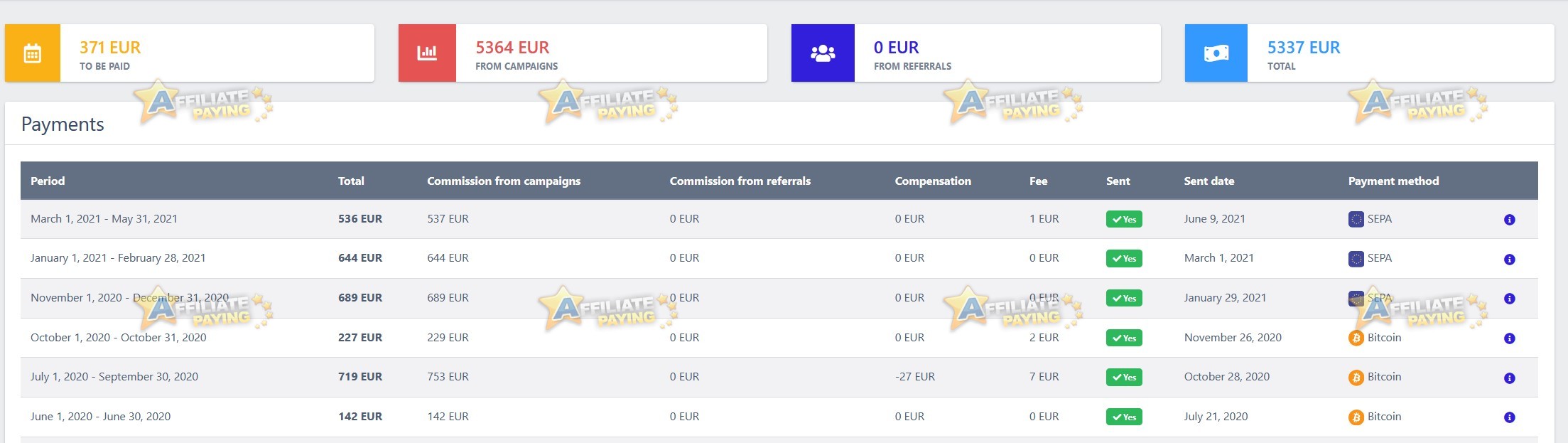Screen dimensions: 1568x443
Task: Open info icon for March 1 – May 31, 2021 payment
Action: (1510, 220)
